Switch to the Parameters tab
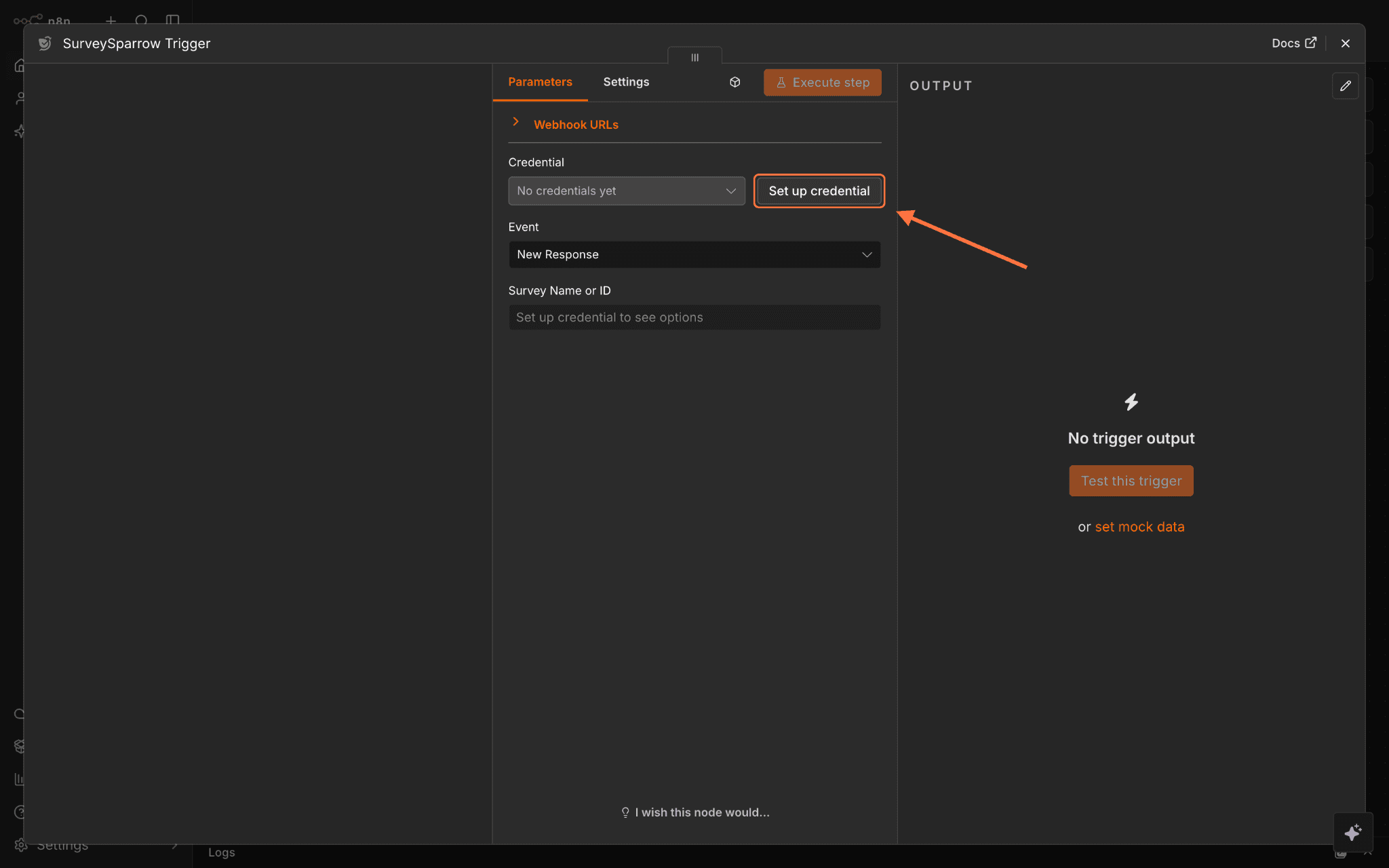1389x868 pixels. 540,82
